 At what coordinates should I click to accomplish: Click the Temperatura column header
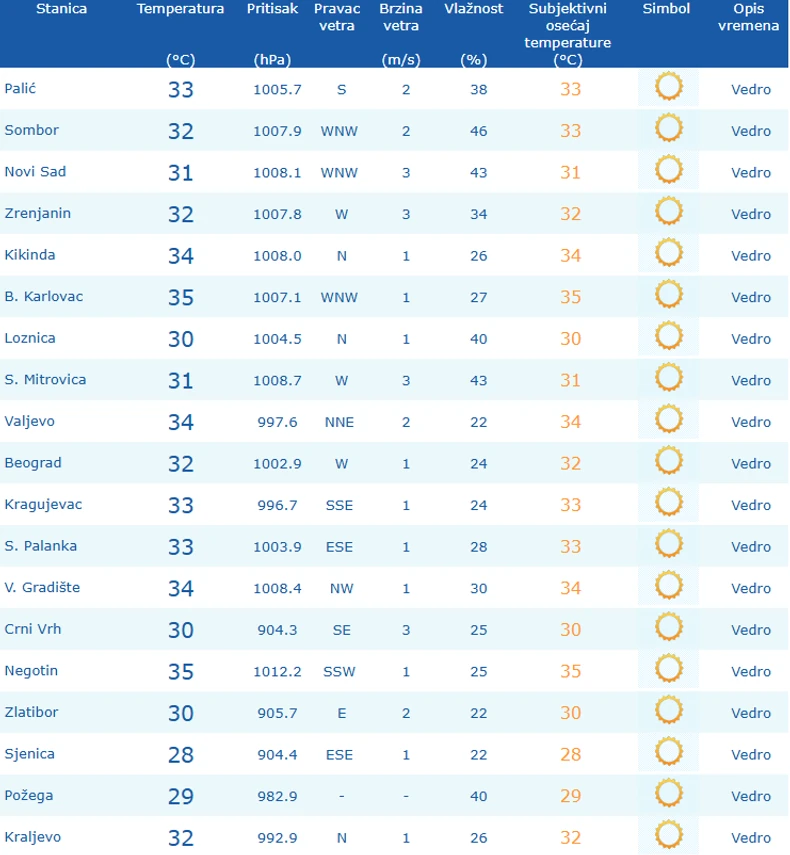pyautogui.click(x=180, y=9)
